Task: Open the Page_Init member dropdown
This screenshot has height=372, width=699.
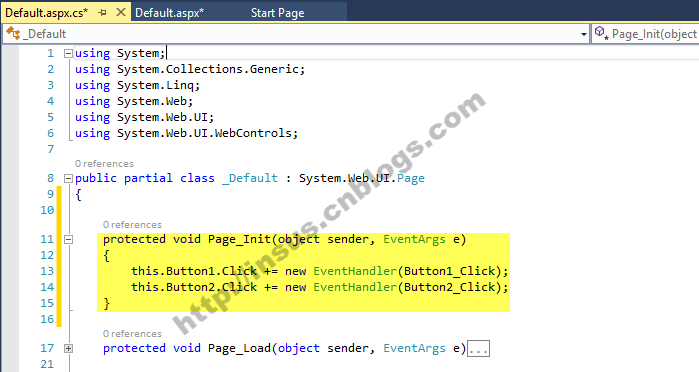Action: [x=646, y=34]
